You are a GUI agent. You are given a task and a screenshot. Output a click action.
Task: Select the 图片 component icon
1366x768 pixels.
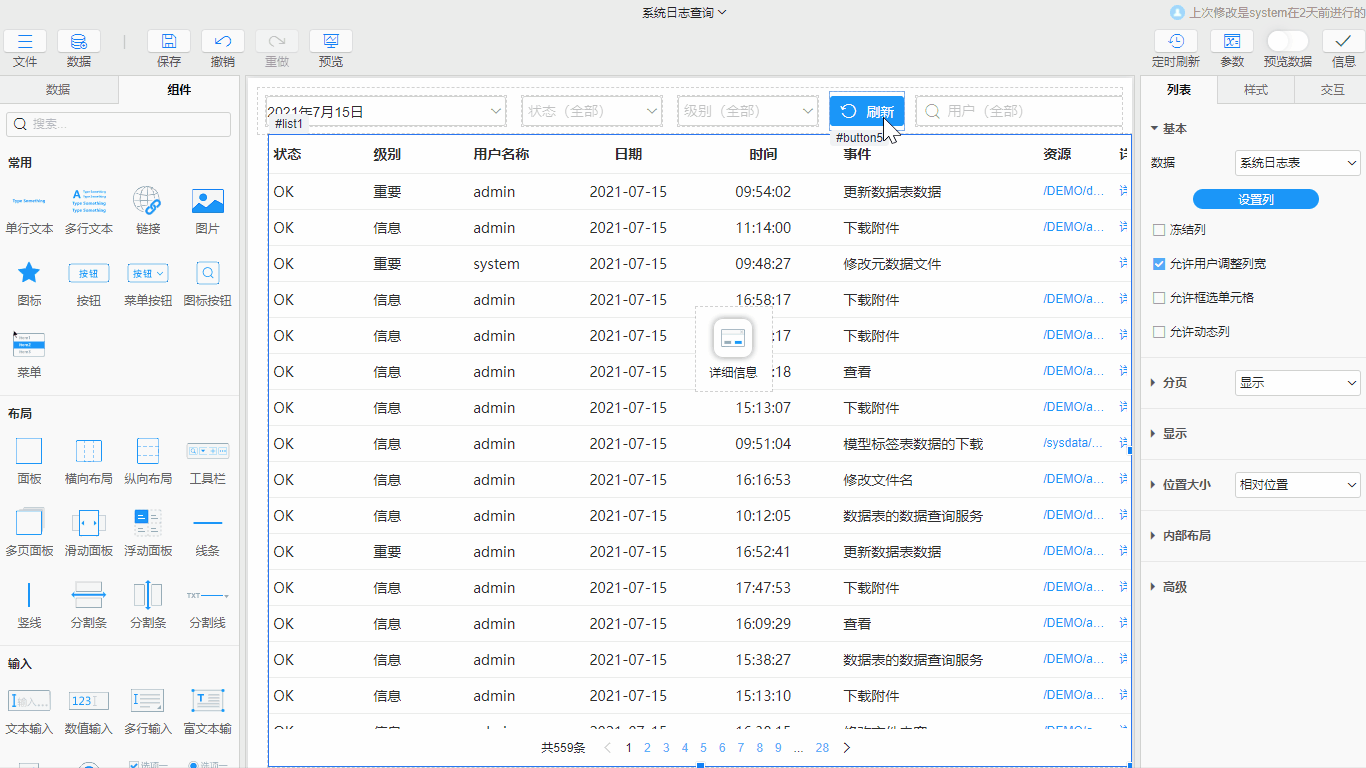click(207, 203)
